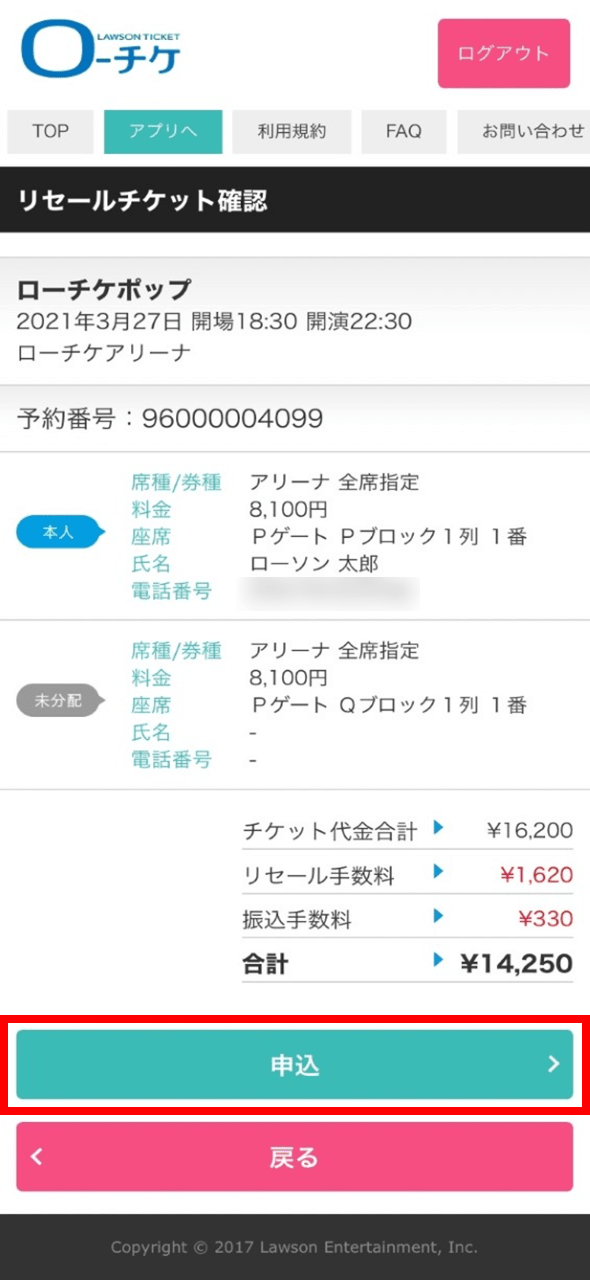Click the event title ローチケポップ
Viewport: 590px width, 1280px height.
tap(100, 288)
